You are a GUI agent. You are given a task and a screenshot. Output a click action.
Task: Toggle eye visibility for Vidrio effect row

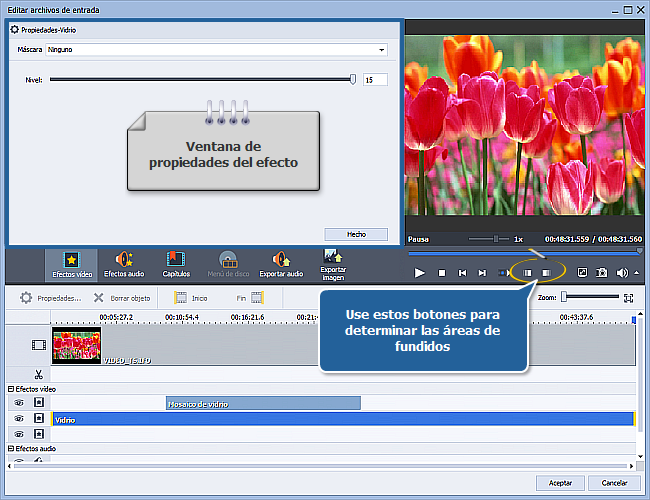[18, 419]
